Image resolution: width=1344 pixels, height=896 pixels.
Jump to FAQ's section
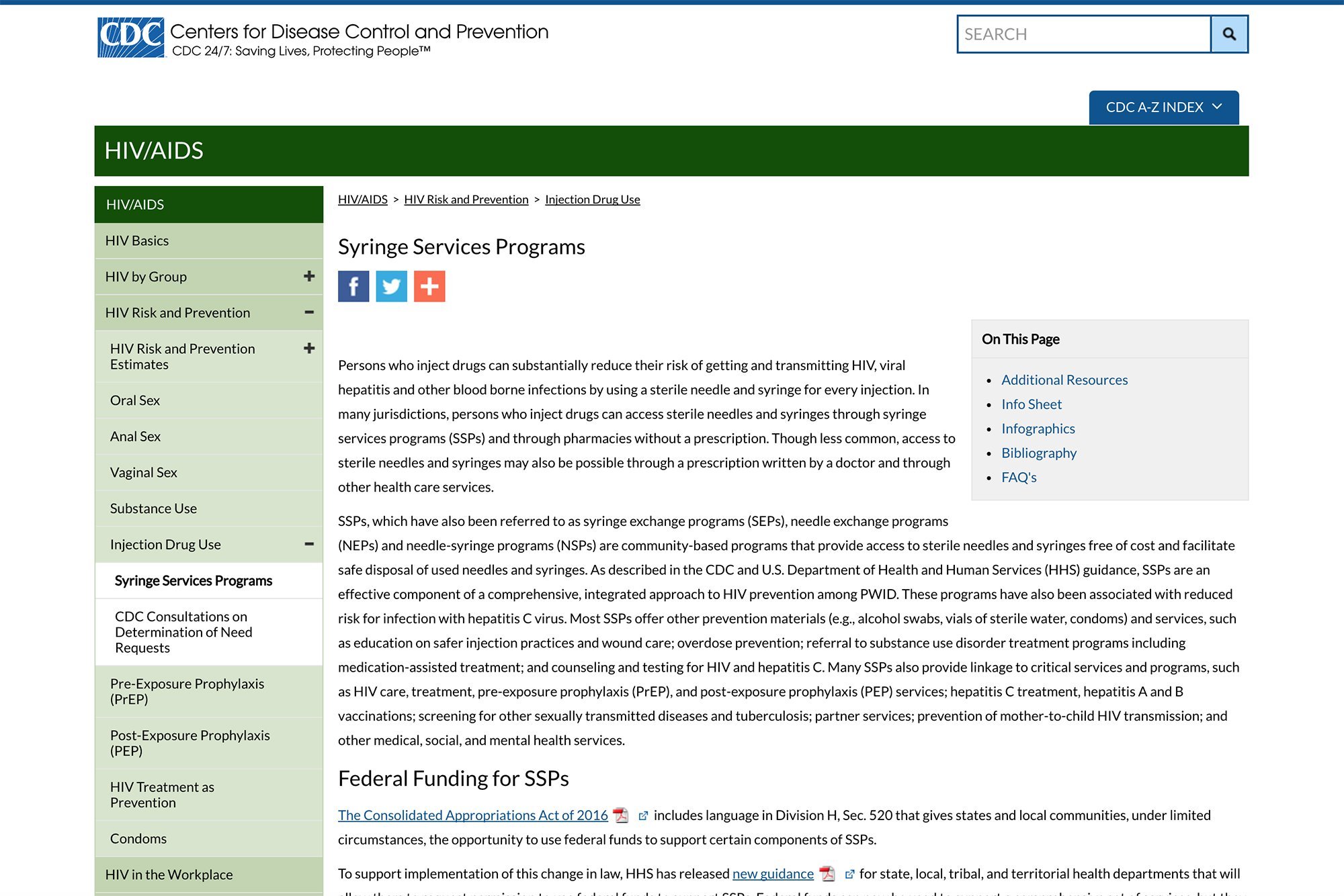tap(1019, 478)
